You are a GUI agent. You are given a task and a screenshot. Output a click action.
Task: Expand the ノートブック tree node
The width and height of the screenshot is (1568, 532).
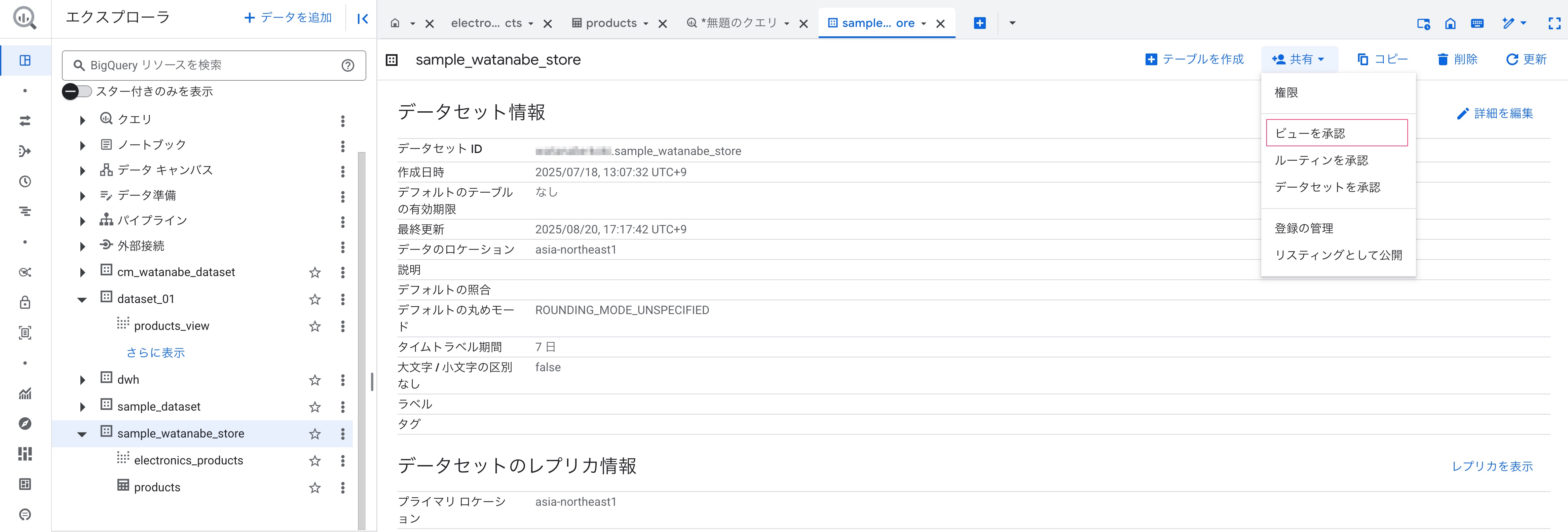coord(82,146)
